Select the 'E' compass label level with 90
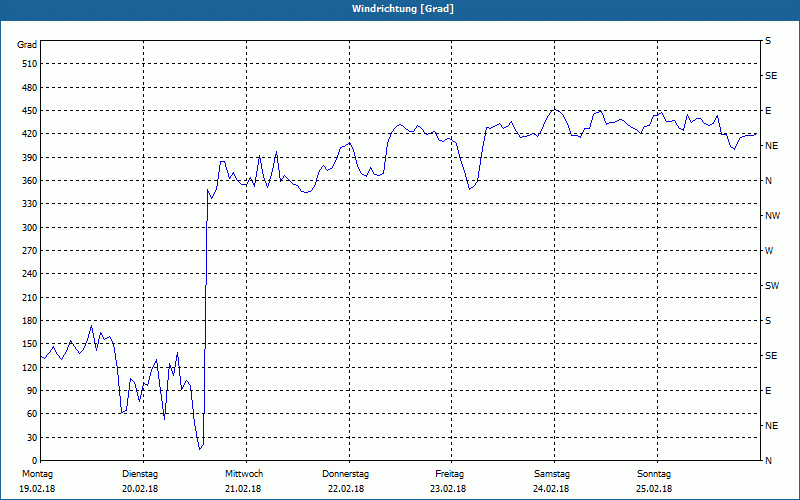This screenshot has height=500, width=800. [x=768, y=391]
